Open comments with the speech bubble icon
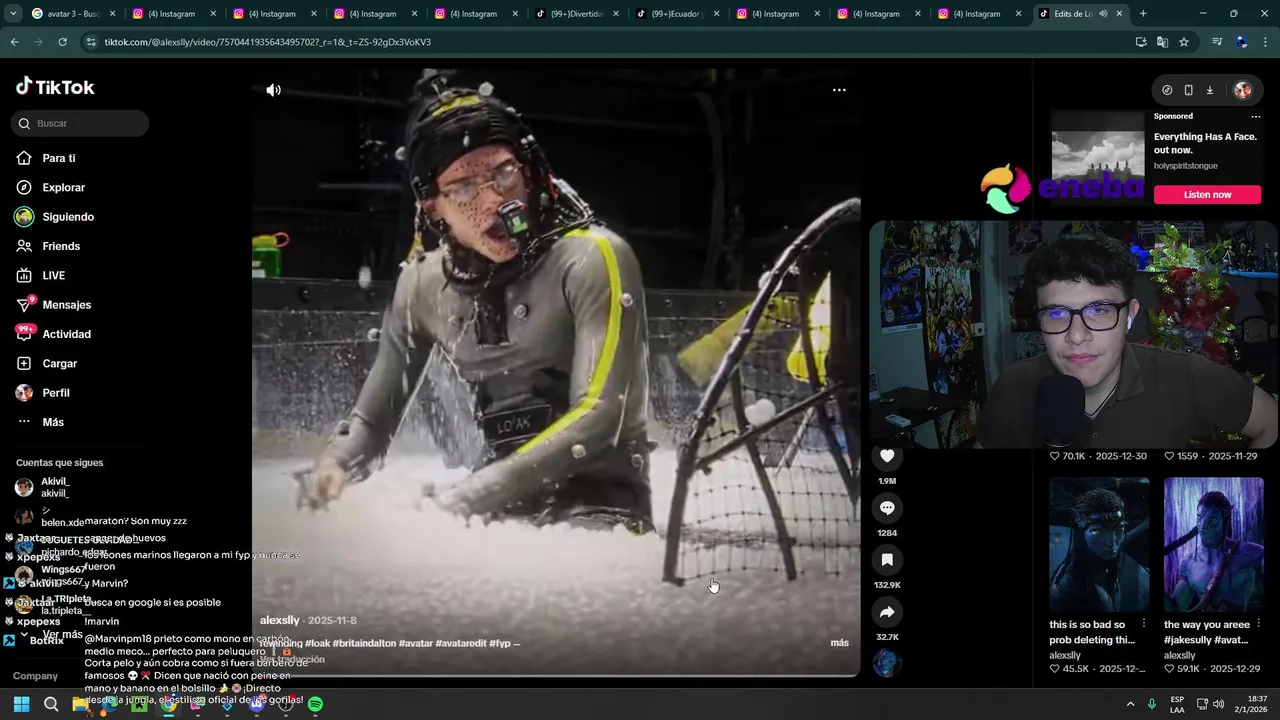This screenshot has width=1280, height=720. (x=887, y=508)
